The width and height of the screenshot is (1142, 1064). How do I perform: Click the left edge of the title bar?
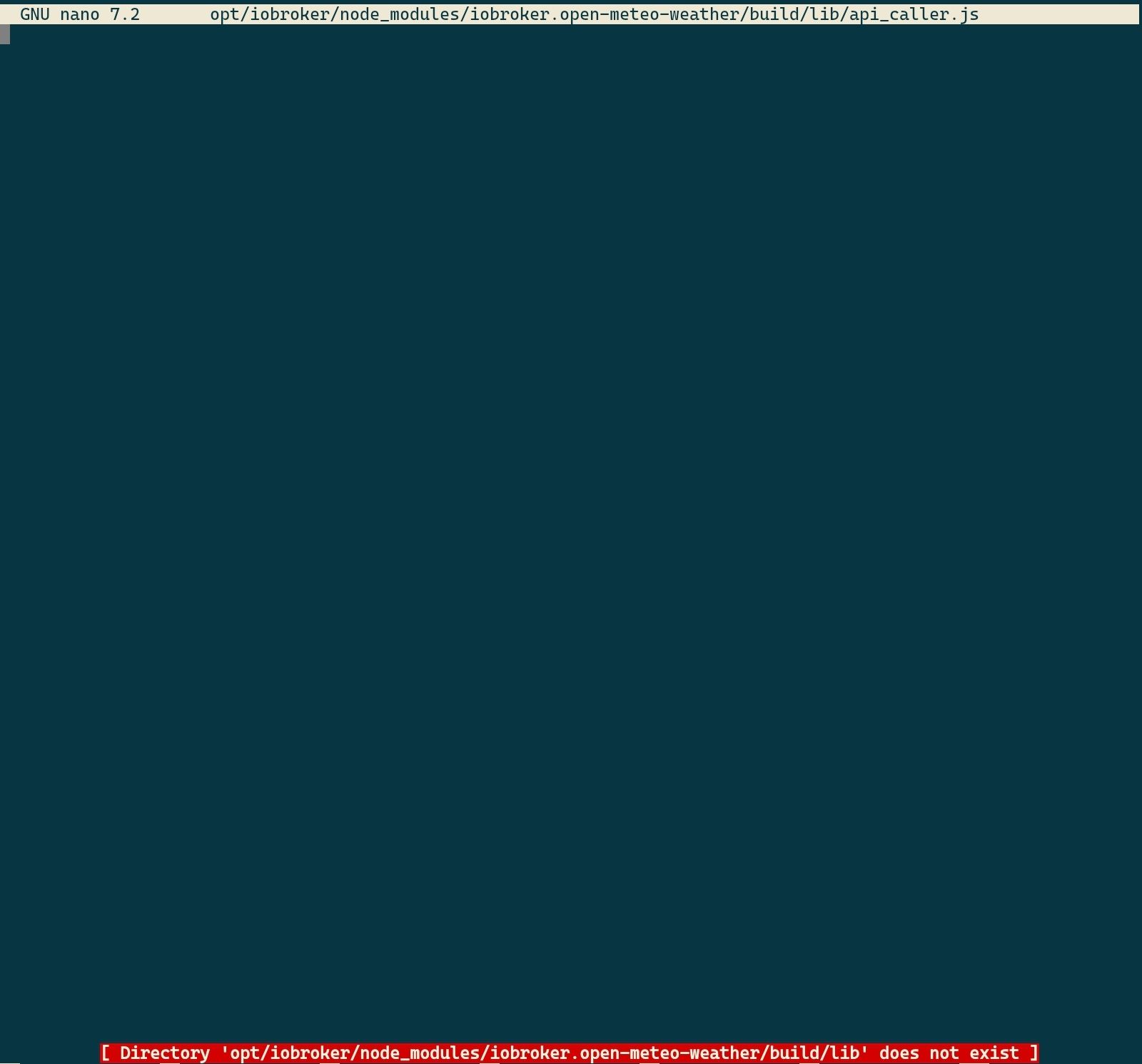(x=11, y=14)
